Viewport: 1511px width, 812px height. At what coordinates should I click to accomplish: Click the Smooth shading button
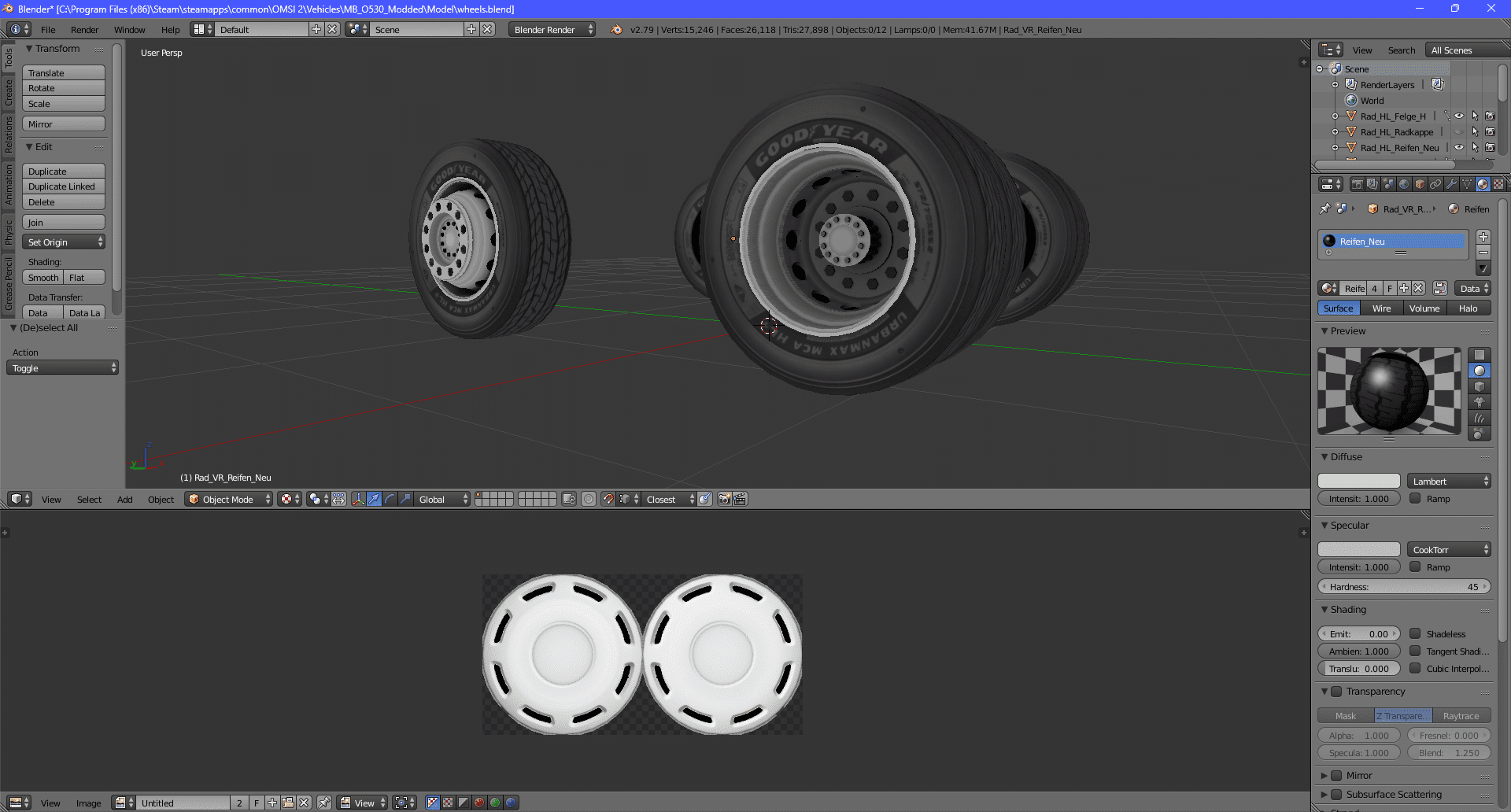point(43,278)
